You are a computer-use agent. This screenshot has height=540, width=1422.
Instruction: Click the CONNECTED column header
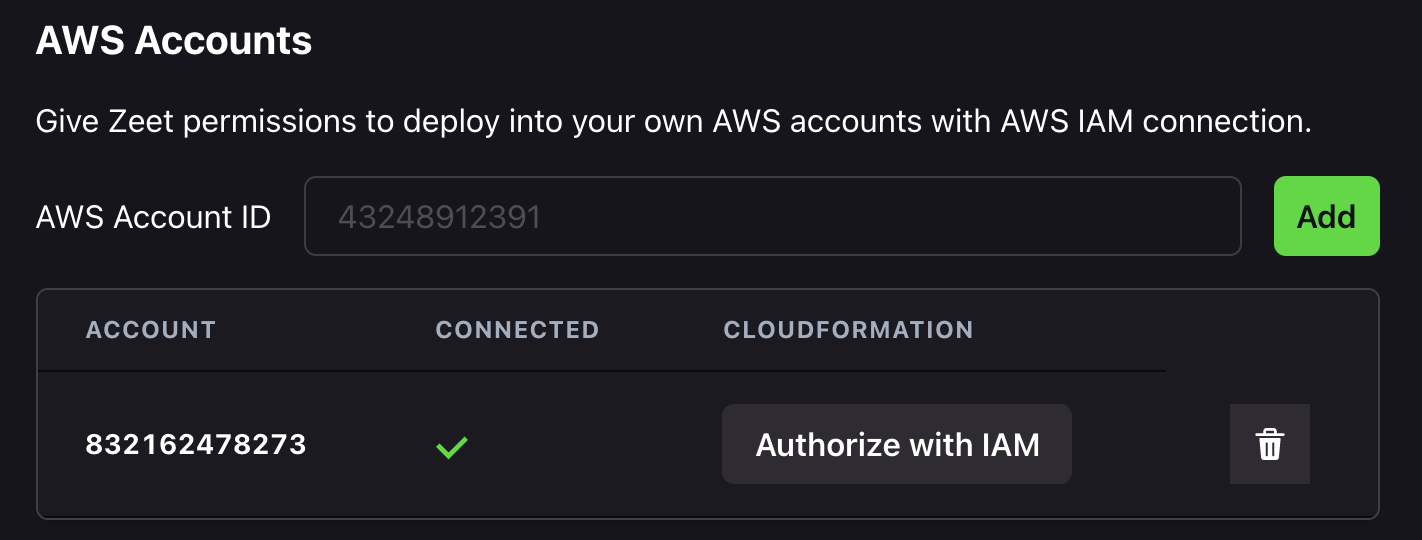517,330
